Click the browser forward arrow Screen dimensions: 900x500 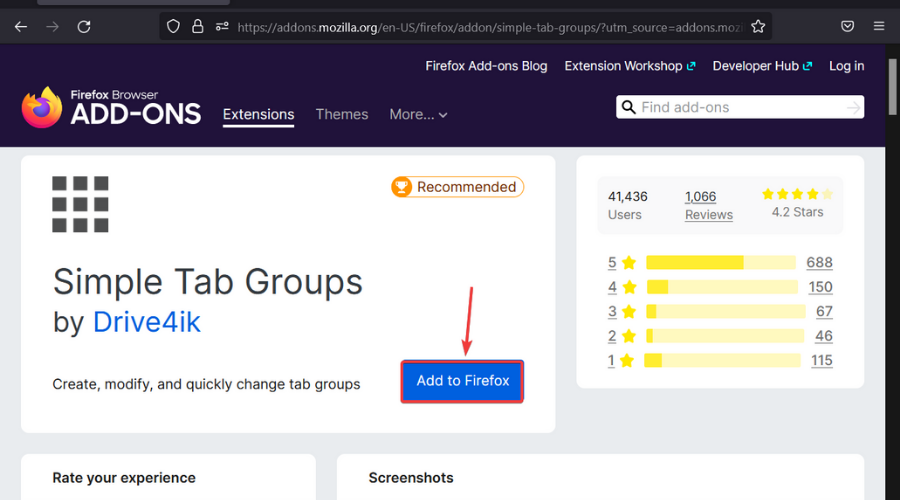click(x=52, y=26)
